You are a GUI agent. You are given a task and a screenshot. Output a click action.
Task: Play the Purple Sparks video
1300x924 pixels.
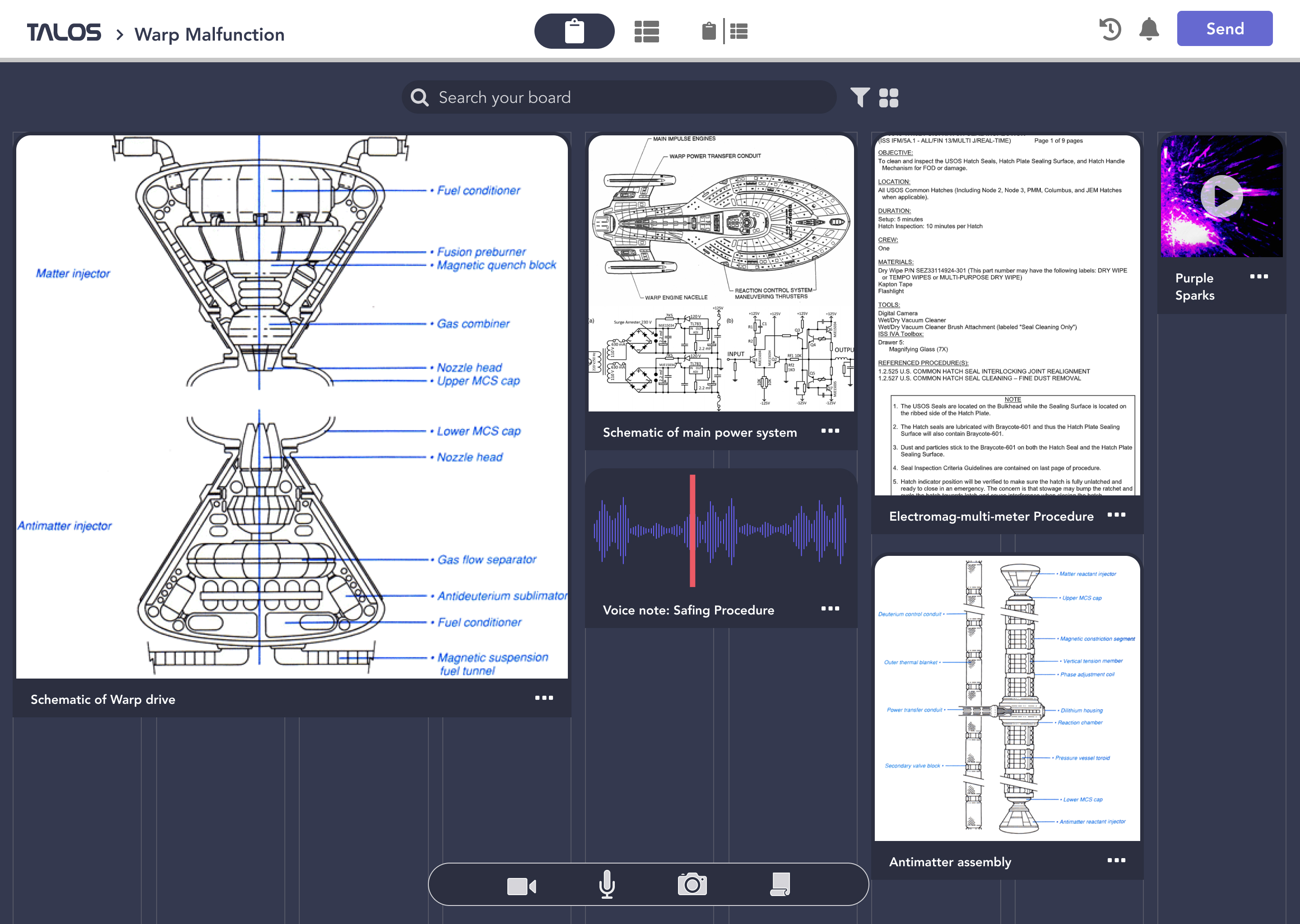click(x=1221, y=196)
